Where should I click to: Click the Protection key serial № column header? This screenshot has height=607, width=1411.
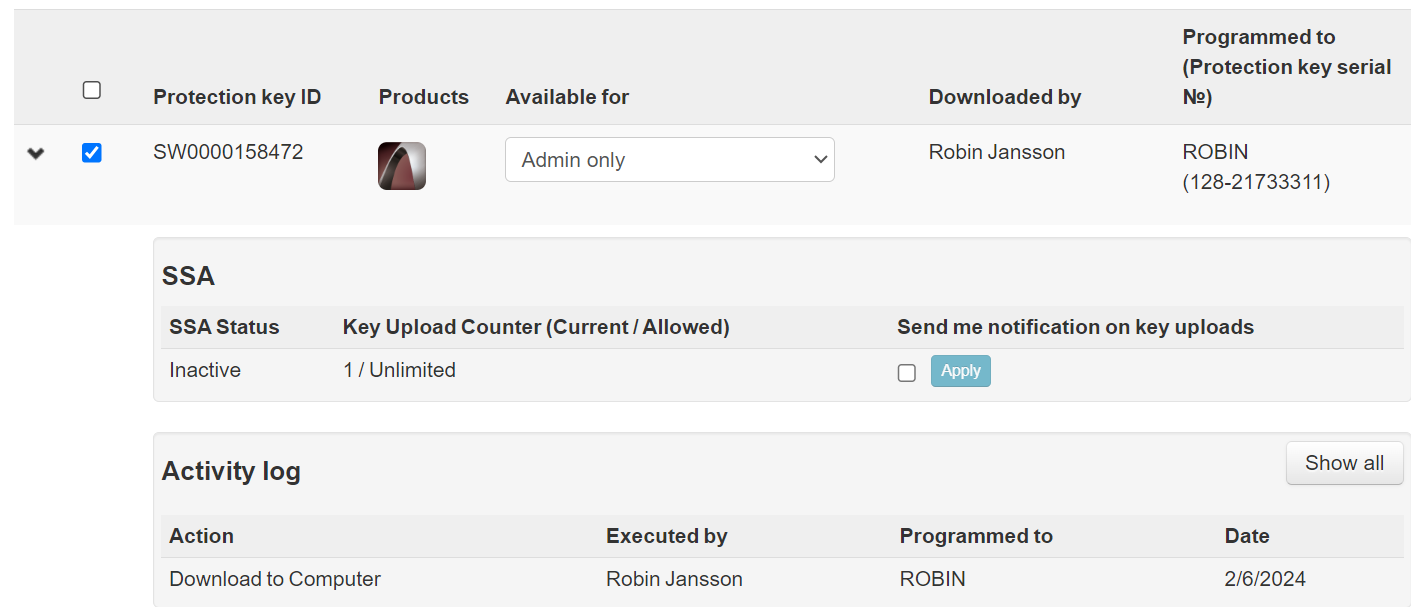pos(1286,67)
